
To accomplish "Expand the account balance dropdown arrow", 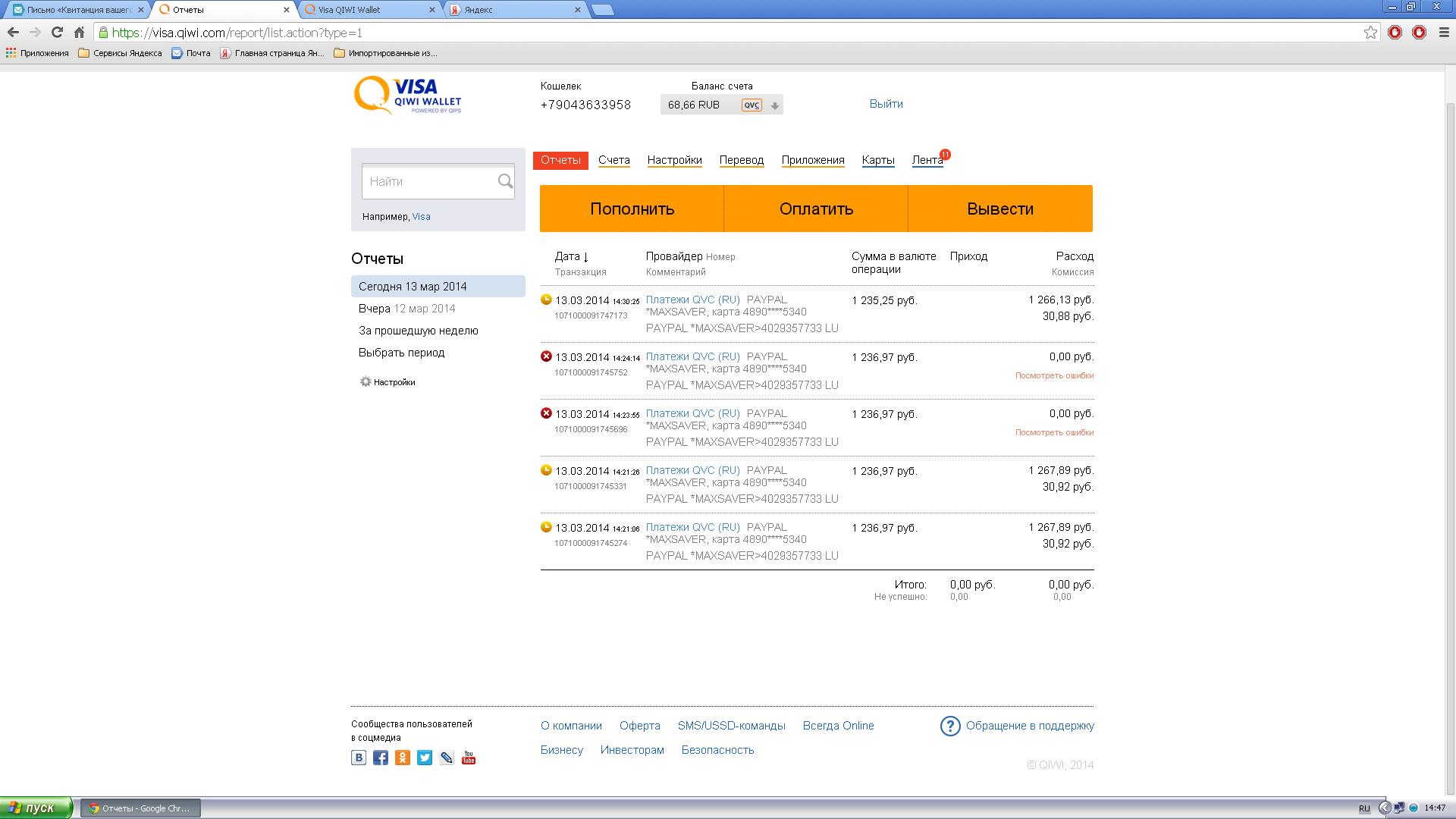I will coord(774,105).
